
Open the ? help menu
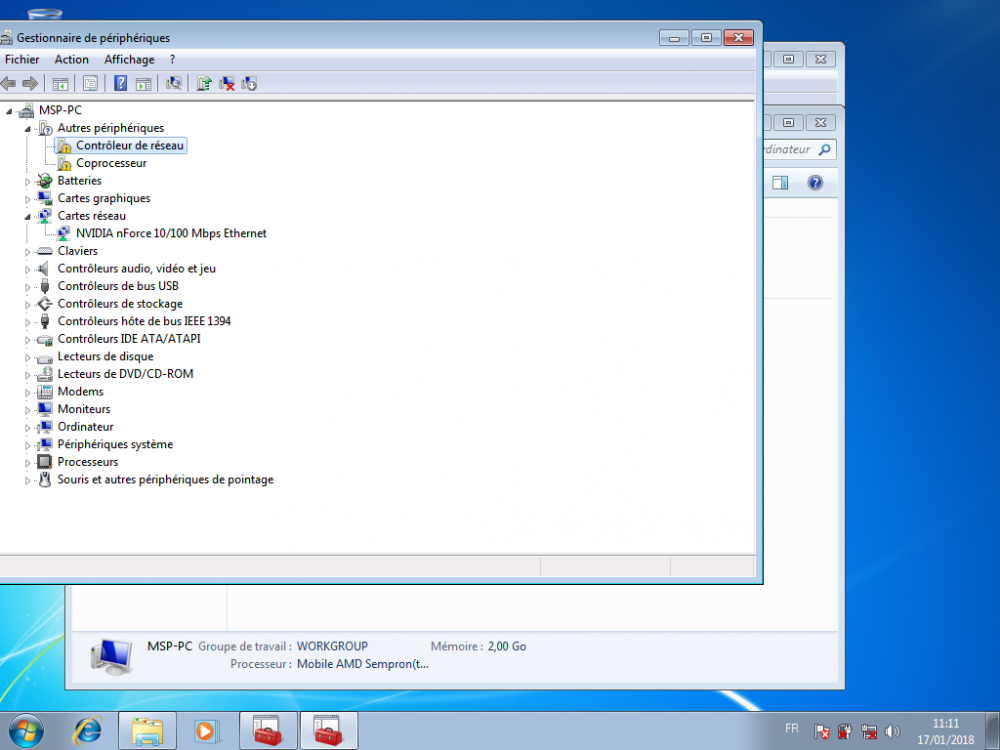pos(172,59)
